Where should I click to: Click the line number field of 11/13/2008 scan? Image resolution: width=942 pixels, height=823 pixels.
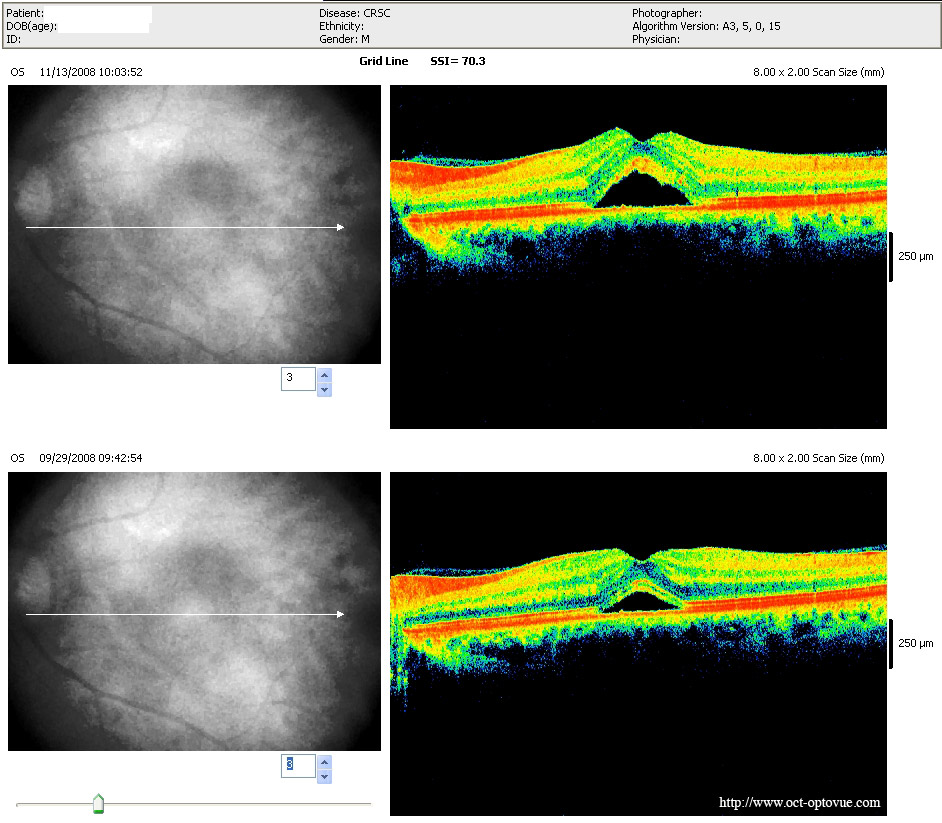[298, 378]
